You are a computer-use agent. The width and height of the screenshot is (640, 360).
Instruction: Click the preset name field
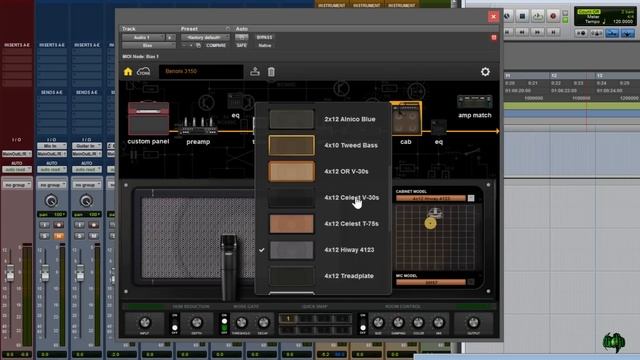coord(201,71)
